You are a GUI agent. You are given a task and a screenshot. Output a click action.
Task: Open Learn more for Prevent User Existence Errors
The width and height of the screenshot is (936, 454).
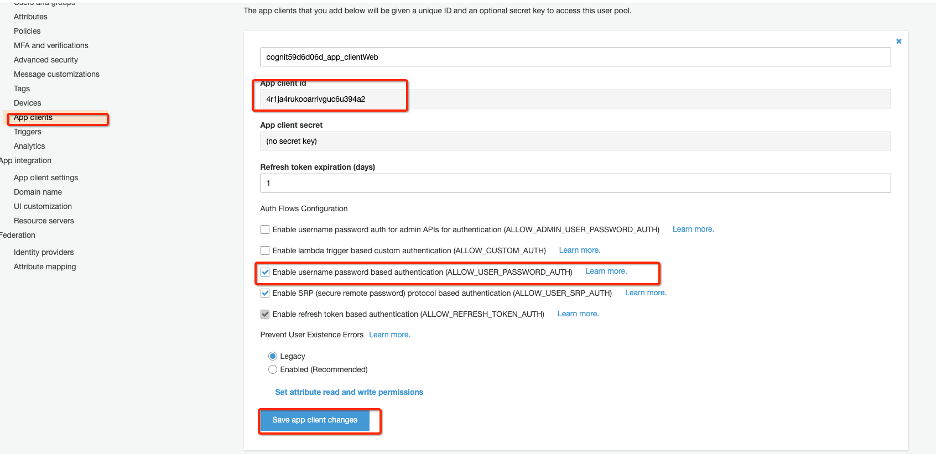[x=388, y=334]
